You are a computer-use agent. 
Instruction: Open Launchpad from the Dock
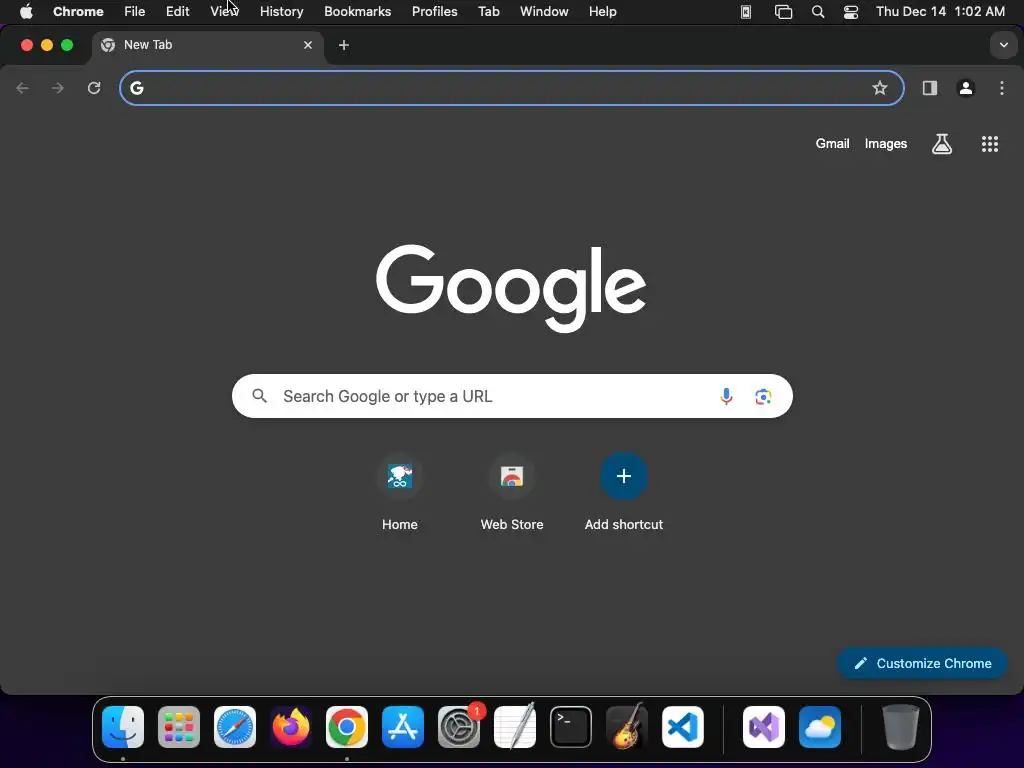(x=179, y=727)
